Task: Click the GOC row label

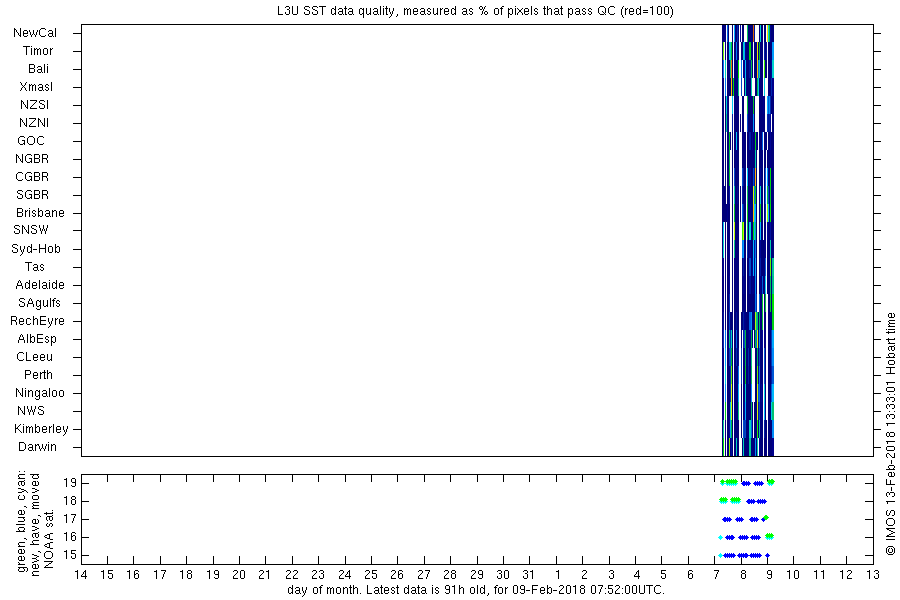Action: [x=31, y=141]
